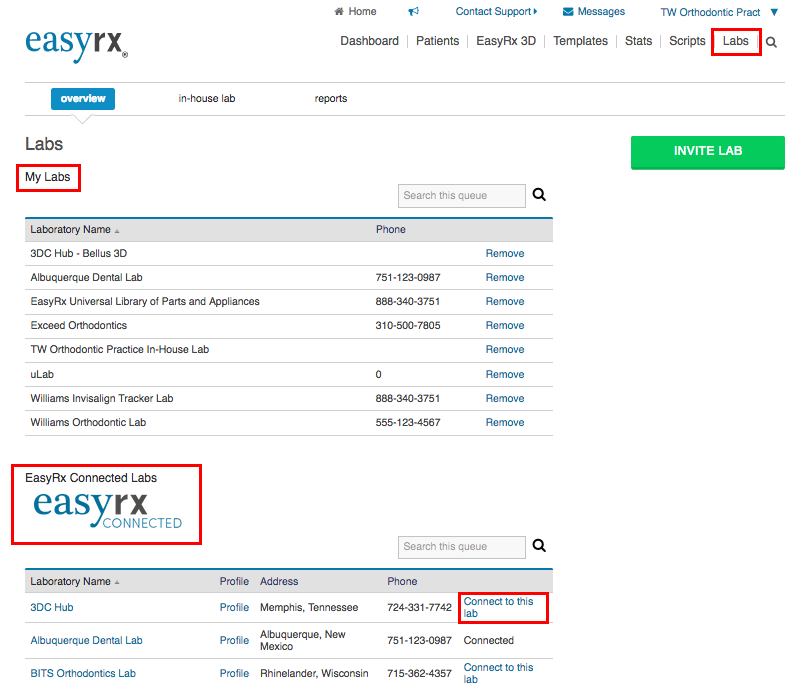806x687 pixels.
Task: Open the Scripts menu item
Action: [x=687, y=41]
